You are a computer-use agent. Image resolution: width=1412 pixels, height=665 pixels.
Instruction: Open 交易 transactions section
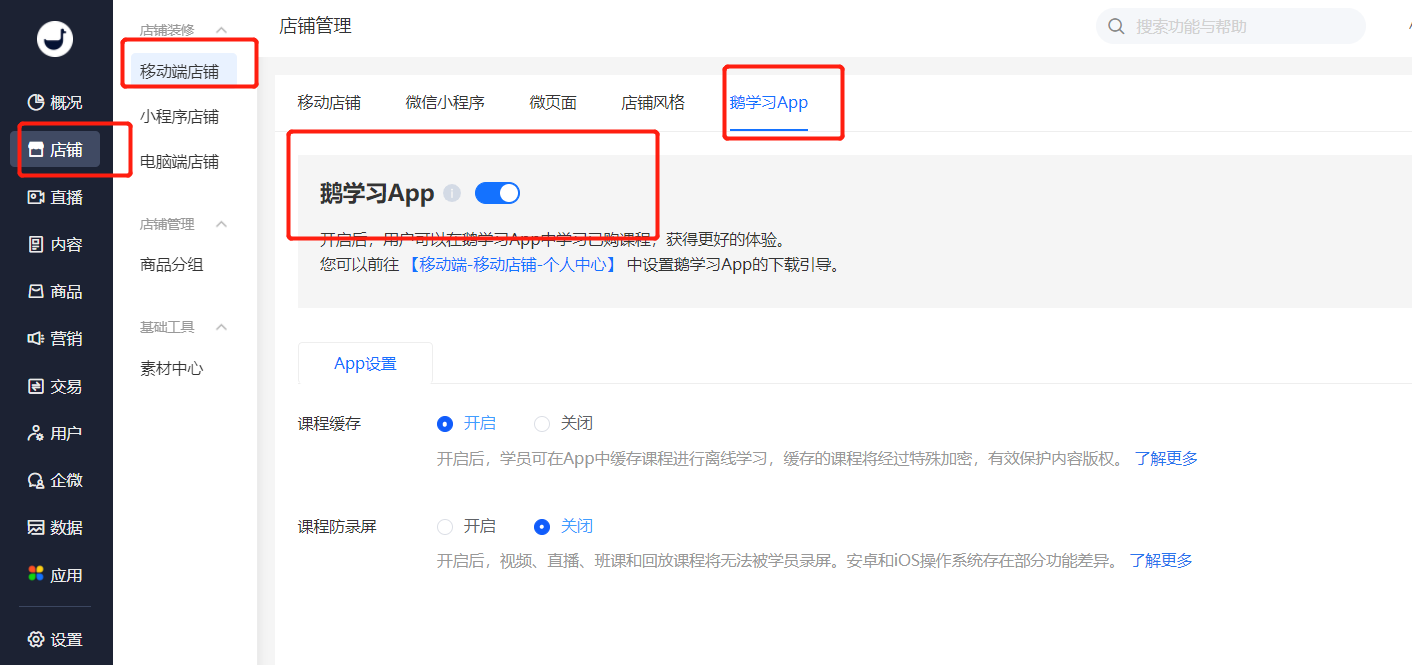click(x=56, y=386)
